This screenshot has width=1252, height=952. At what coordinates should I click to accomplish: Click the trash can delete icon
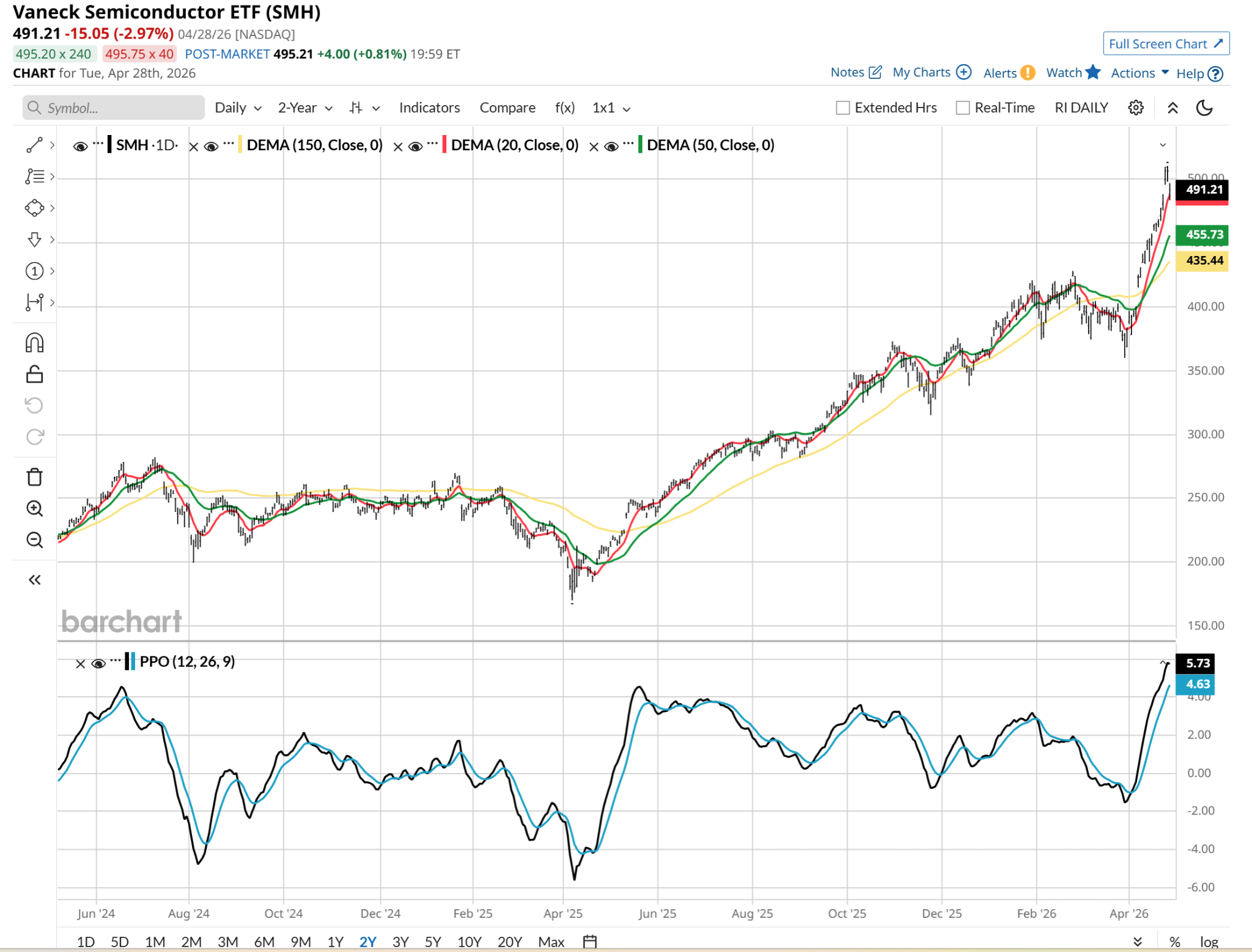point(34,477)
